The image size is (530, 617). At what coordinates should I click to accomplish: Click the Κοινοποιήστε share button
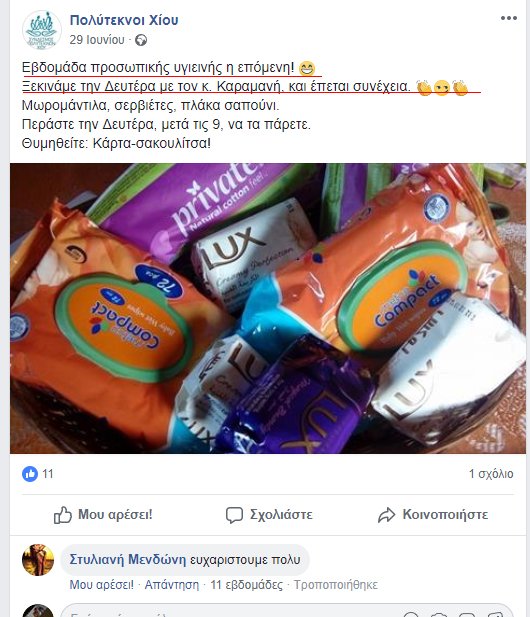point(433,515)
